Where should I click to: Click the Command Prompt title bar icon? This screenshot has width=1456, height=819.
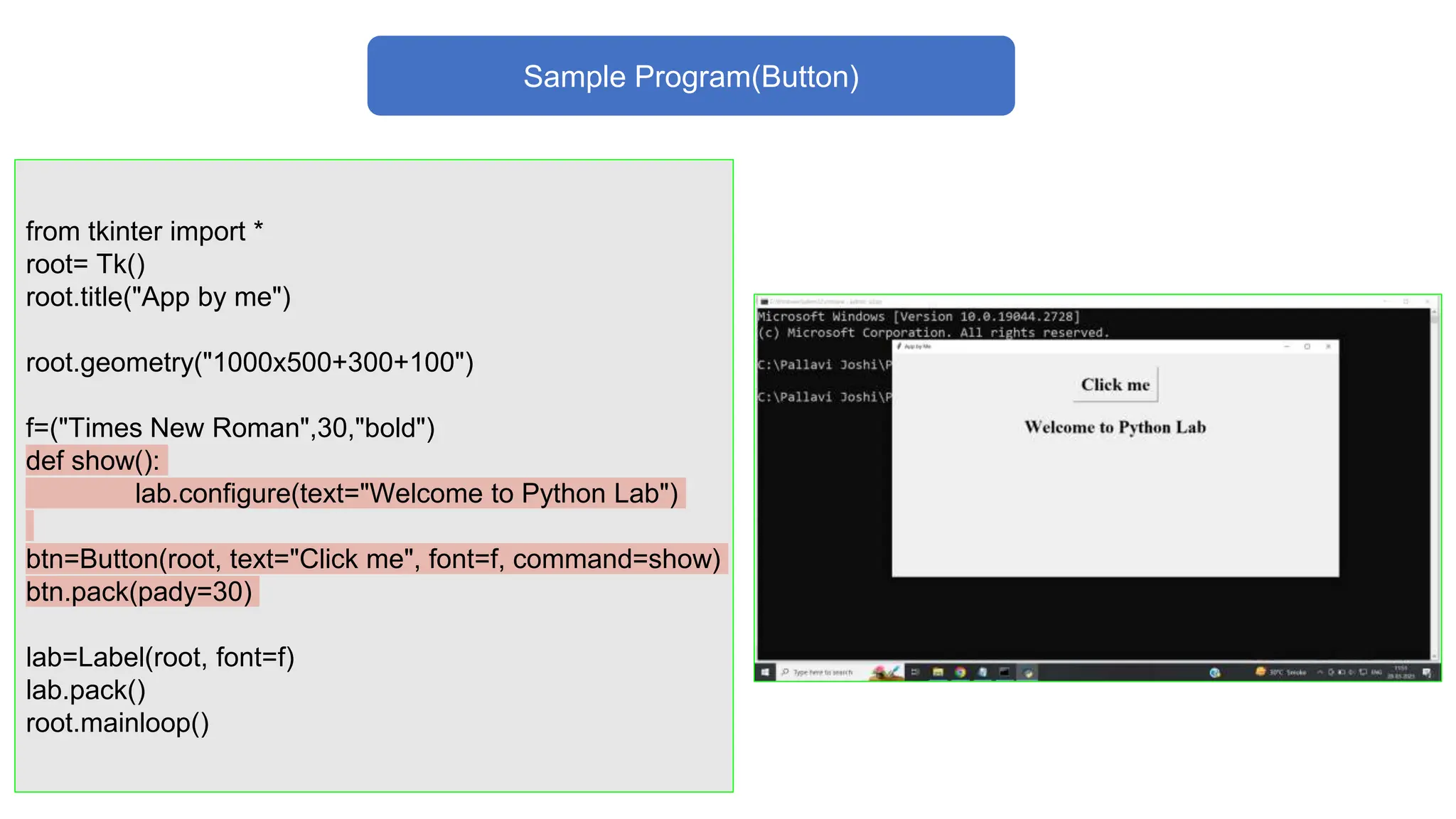pyautogui.click(x=764, y=301)
